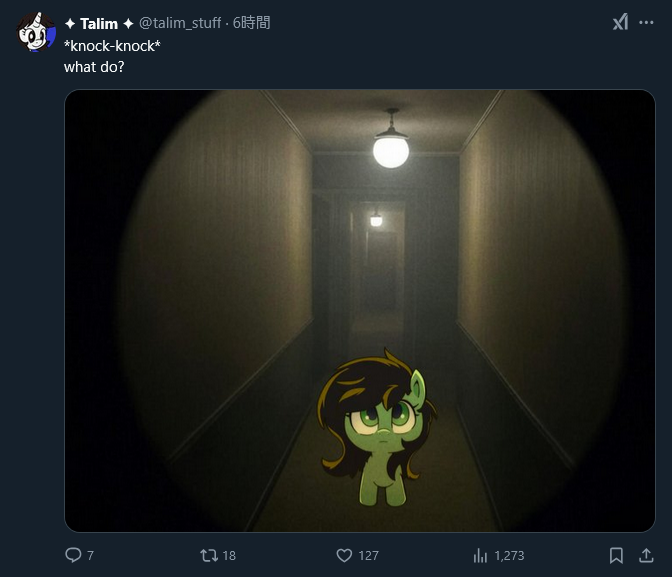Open the three-dot more options menu
The image size is (672, 577).
[646, 23]
